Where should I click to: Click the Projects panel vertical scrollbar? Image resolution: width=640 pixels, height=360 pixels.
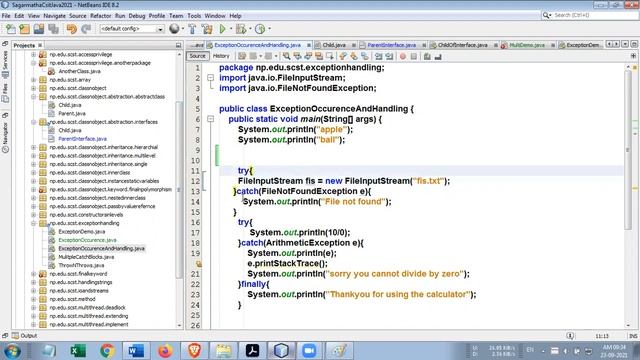(179, 190)
